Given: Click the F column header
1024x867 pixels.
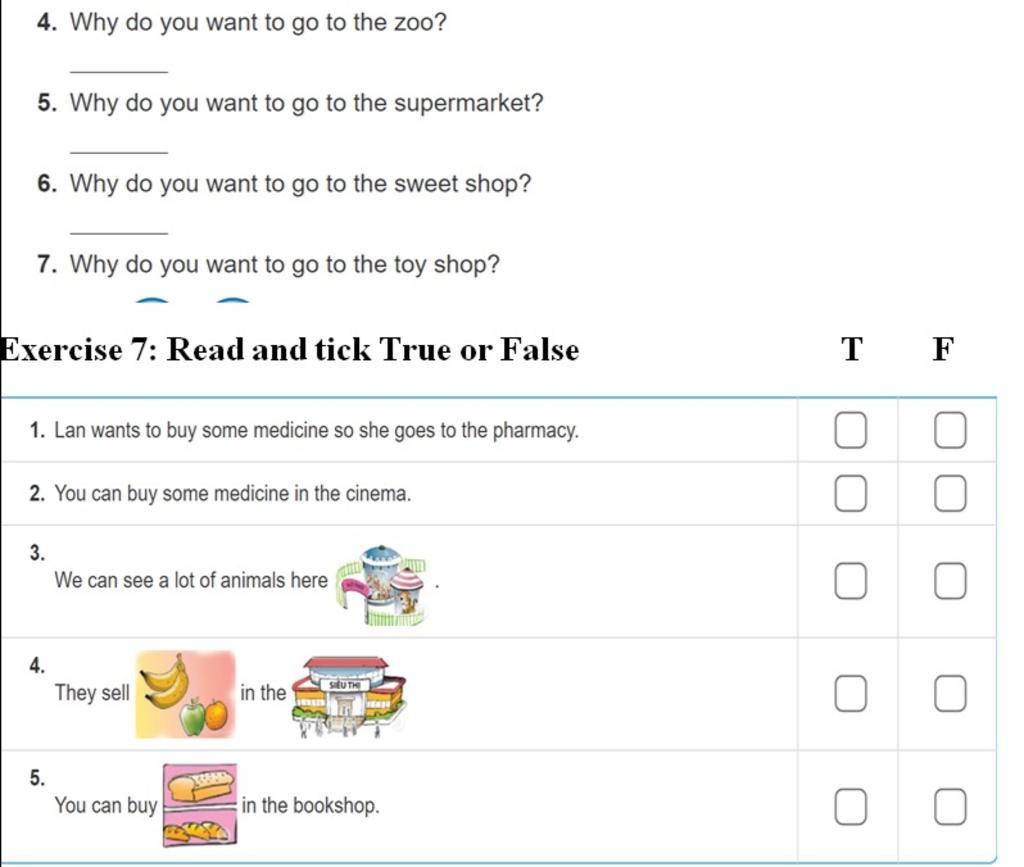Looking at the screenshot, I should (943, 349).
